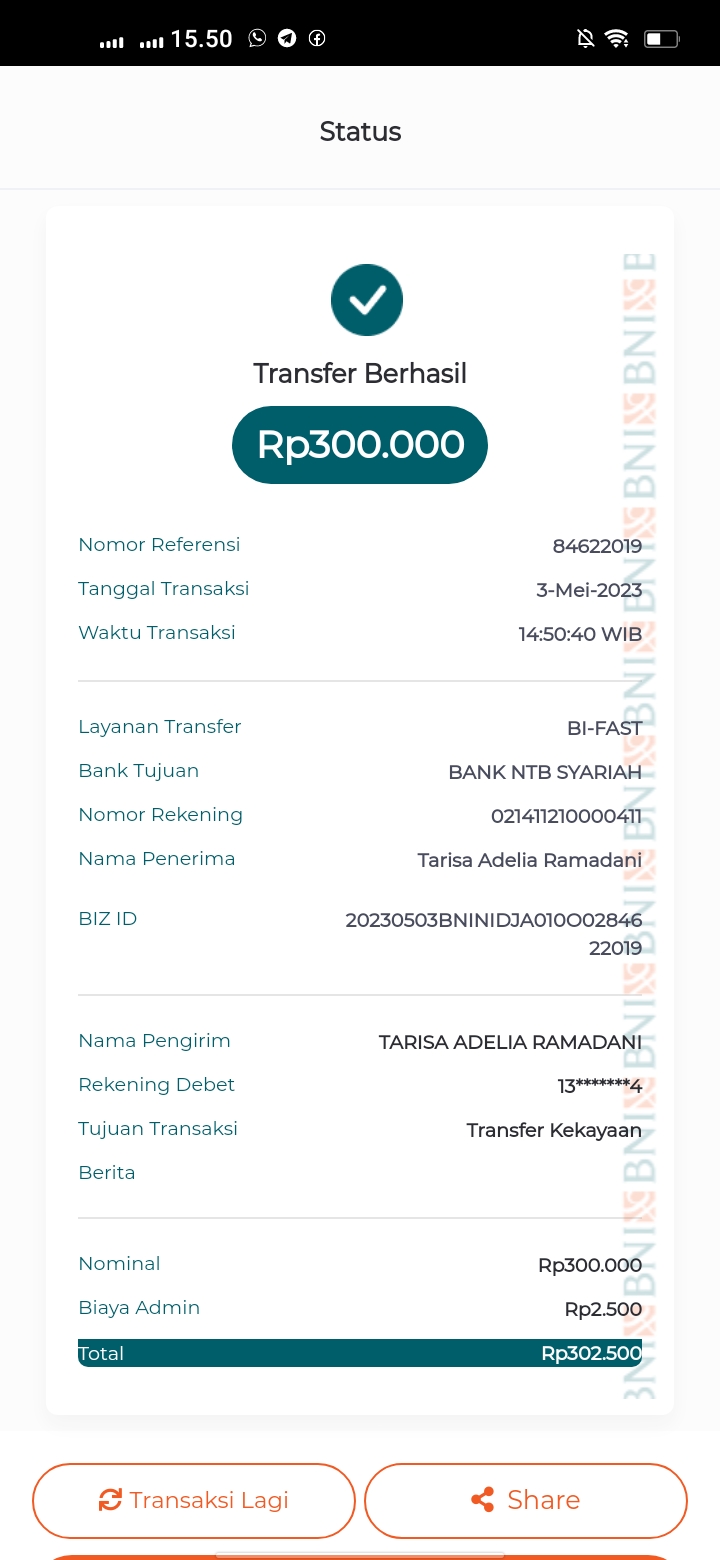
Task: Tap the Wi-Fi status icon
Action: [x=617, y=38]
